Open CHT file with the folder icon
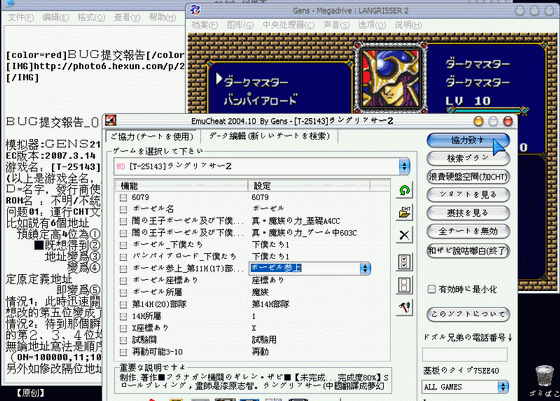Viewport: 560px width, 401px height. click(404, 213)
